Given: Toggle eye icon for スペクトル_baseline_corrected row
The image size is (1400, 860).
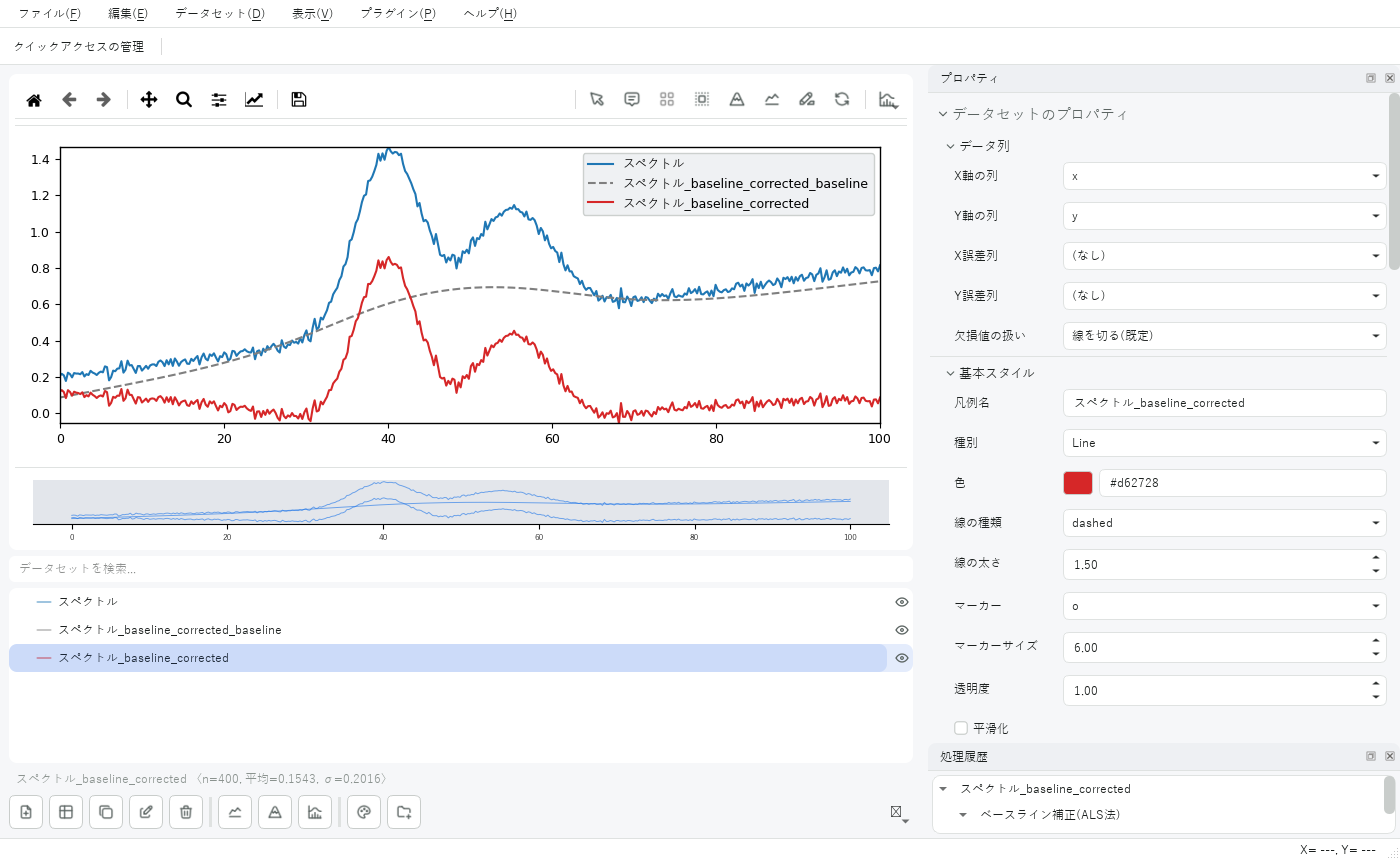Looking at the screenshot, I should click(x=902, y=658).
